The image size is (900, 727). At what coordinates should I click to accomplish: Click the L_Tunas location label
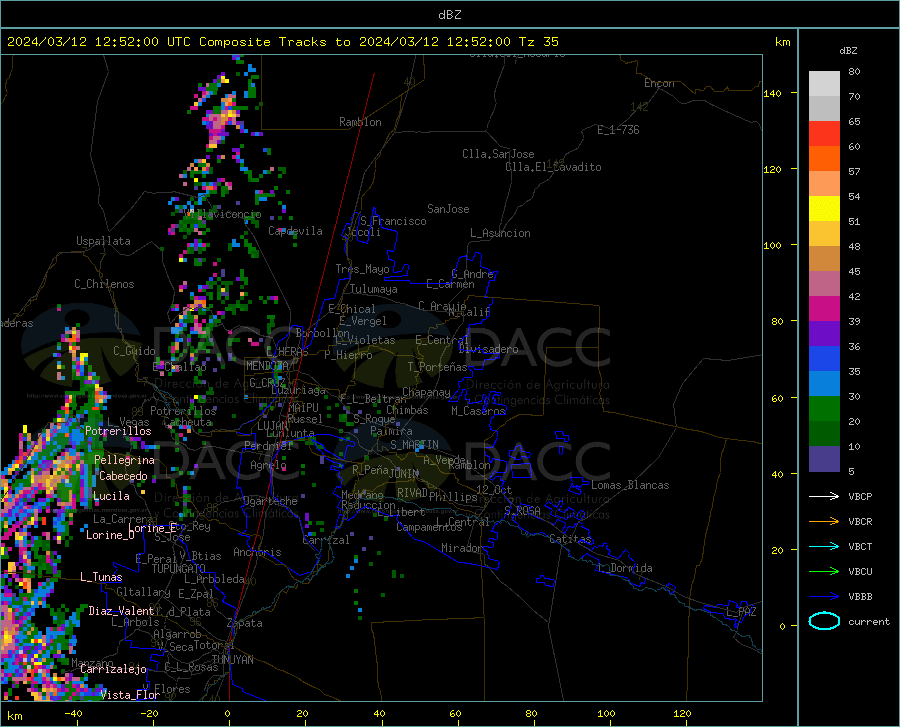tap(101, 577)
